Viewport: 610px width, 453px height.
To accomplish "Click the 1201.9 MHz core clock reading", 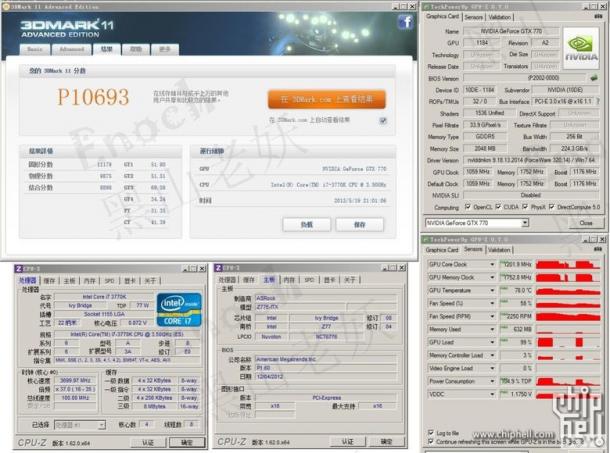I will pos(516,264).
